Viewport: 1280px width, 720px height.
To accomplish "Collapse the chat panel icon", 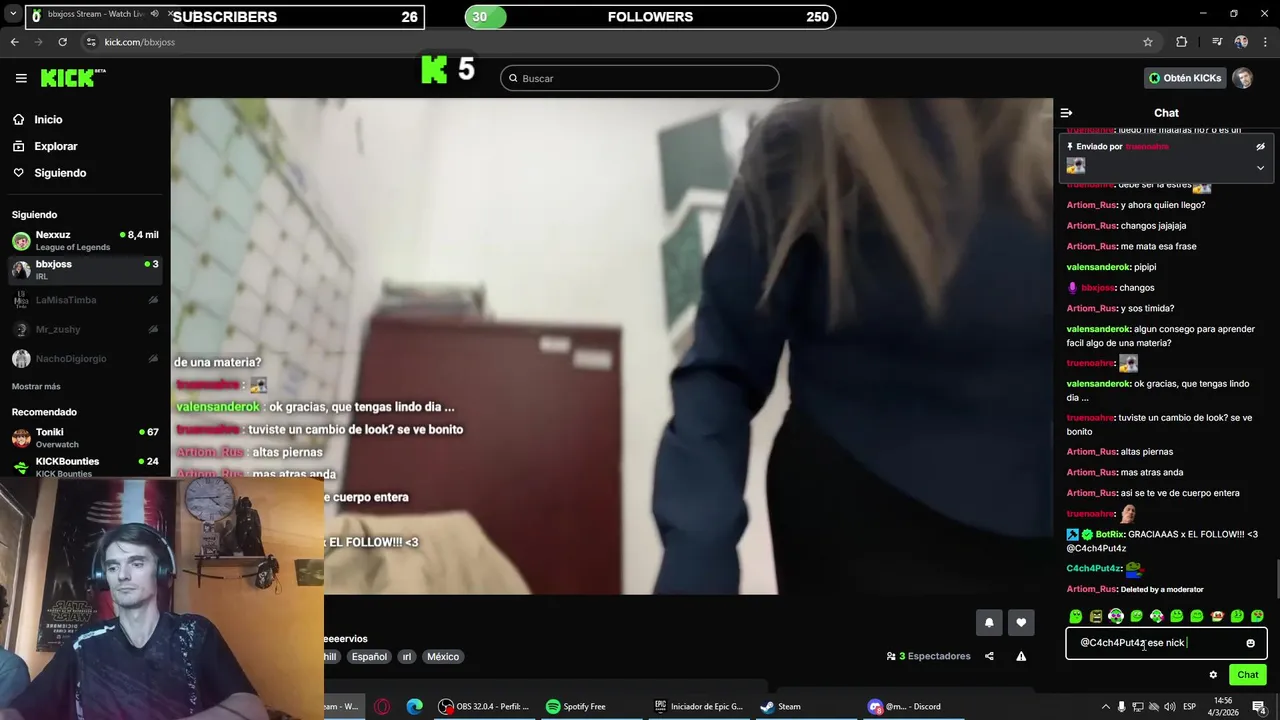I will pos(1066,113).
